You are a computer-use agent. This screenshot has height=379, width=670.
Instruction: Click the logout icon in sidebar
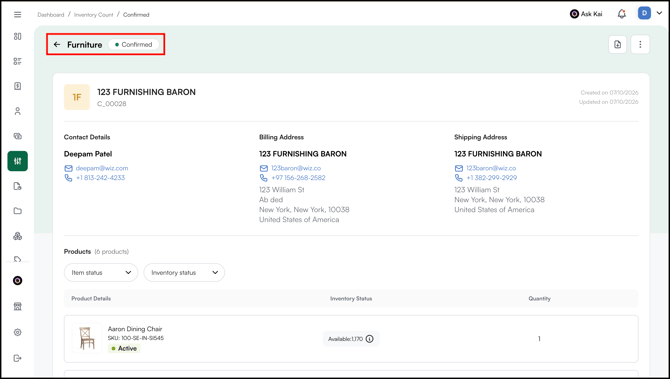point(18,358)
